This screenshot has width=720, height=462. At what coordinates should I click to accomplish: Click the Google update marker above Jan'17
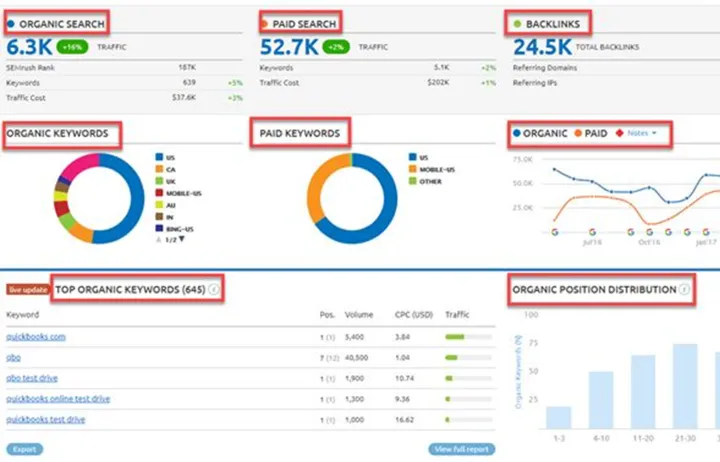pyautogui.click(x=706, y=232)
